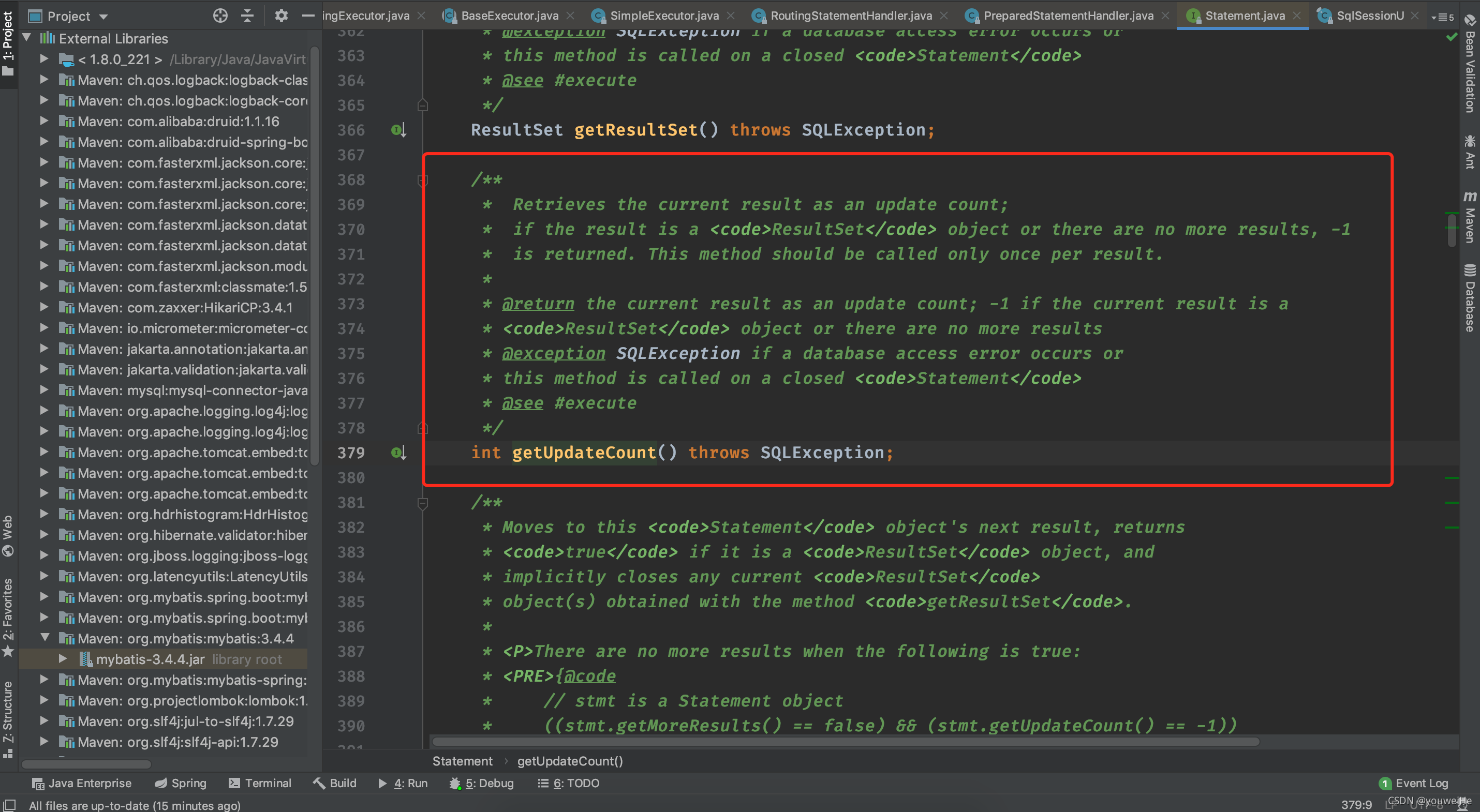
Task: Expand mybatis-3.4.4.jar library root
Action: pos(63,658)
